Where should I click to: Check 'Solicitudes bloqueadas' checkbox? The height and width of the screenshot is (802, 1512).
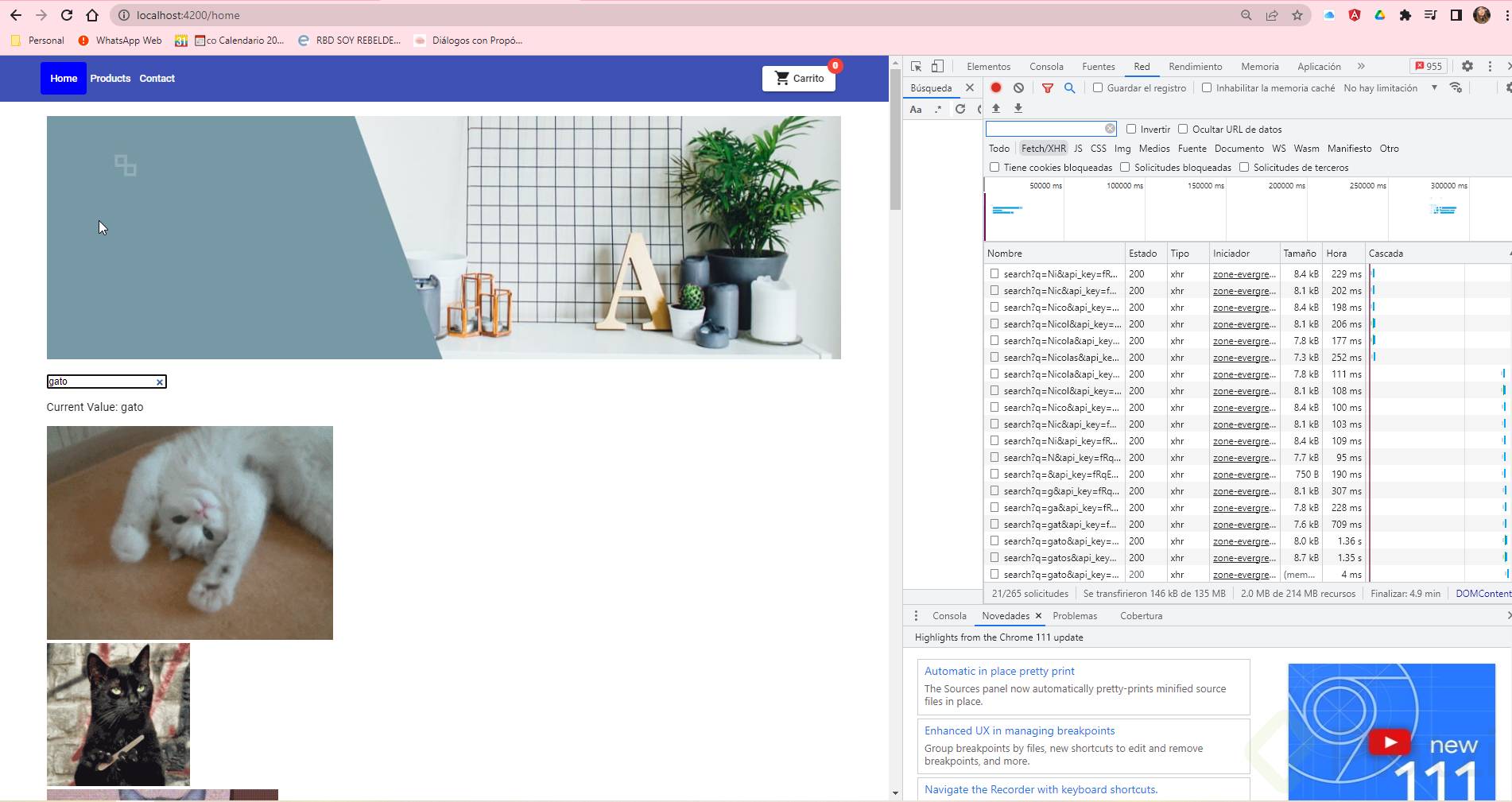1125,167
